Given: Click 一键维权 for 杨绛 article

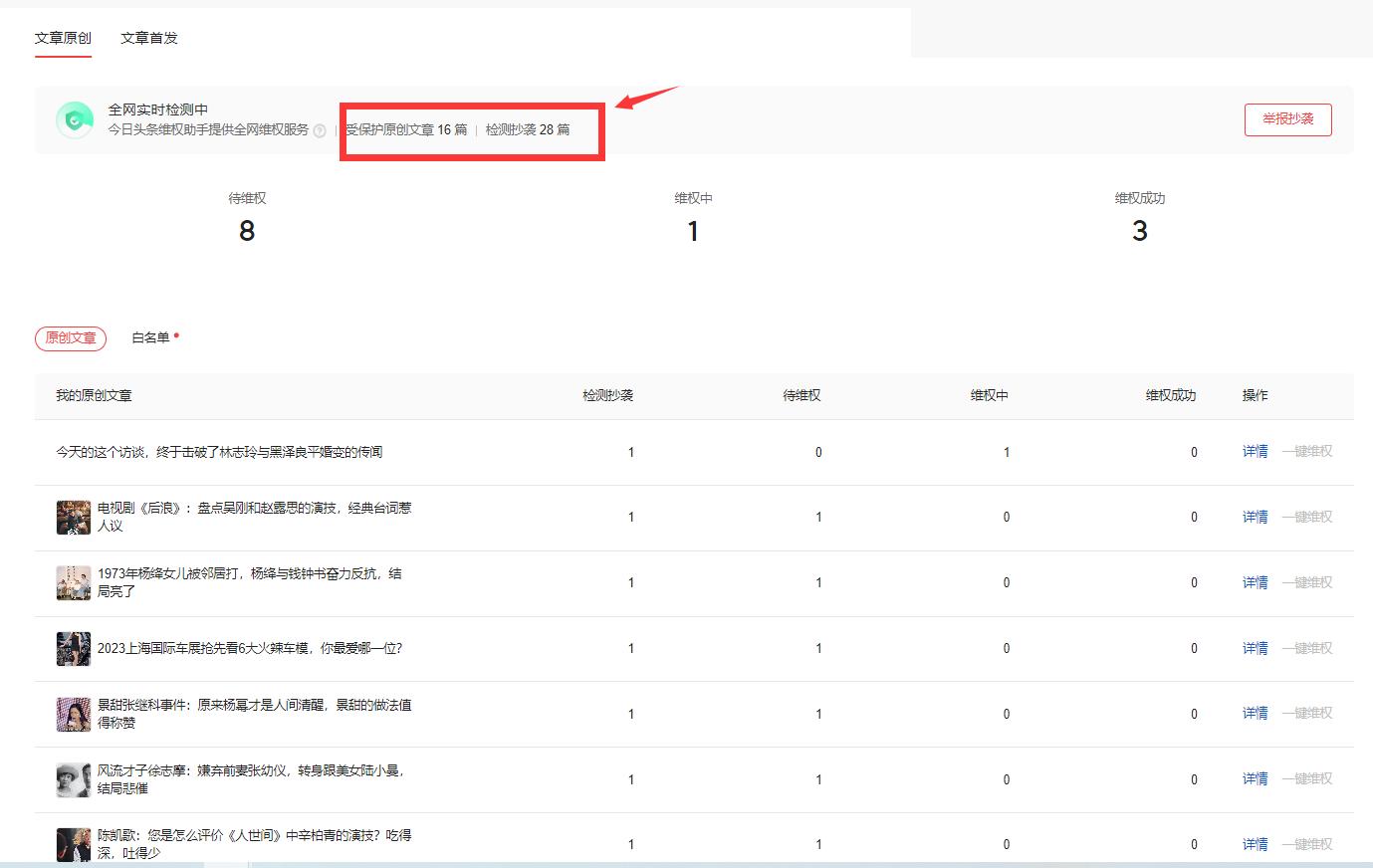Looking at the screenshot, I should click(x=1306, y=583).
